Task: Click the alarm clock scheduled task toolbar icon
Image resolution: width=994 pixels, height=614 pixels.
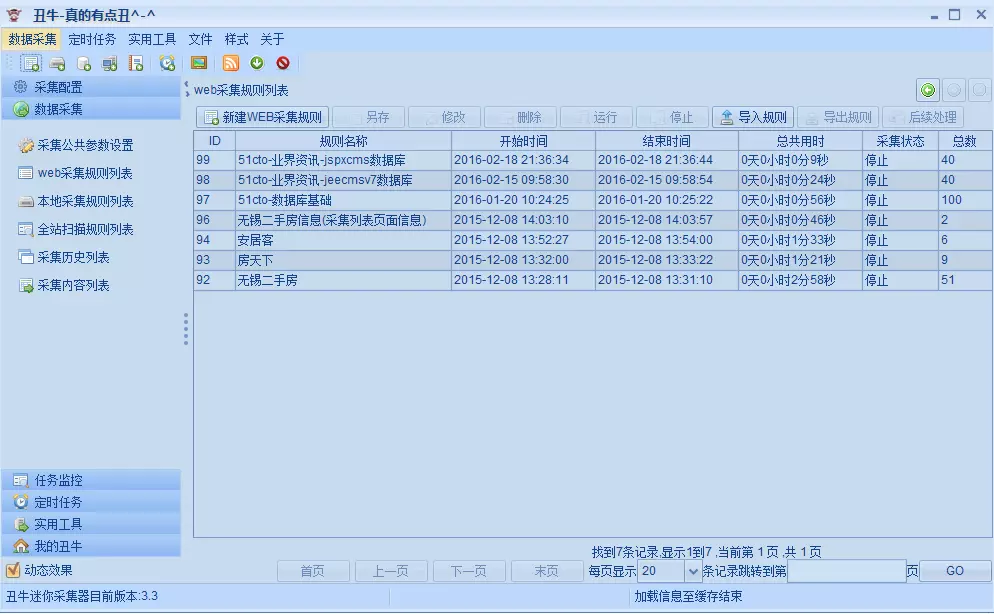Action: coord(167,63)
